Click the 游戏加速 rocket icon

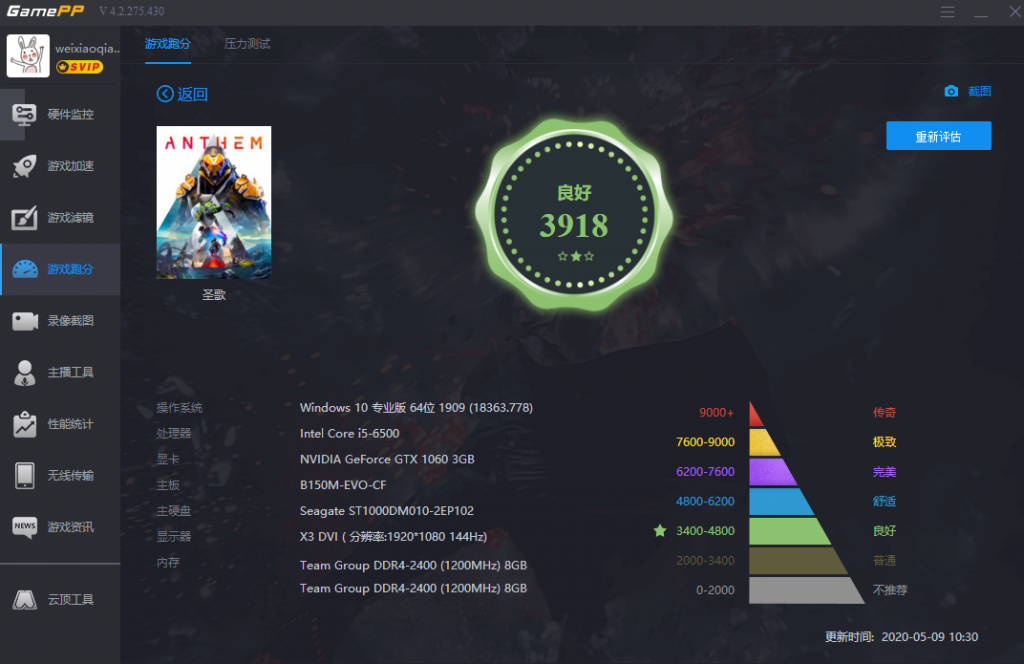24,166
